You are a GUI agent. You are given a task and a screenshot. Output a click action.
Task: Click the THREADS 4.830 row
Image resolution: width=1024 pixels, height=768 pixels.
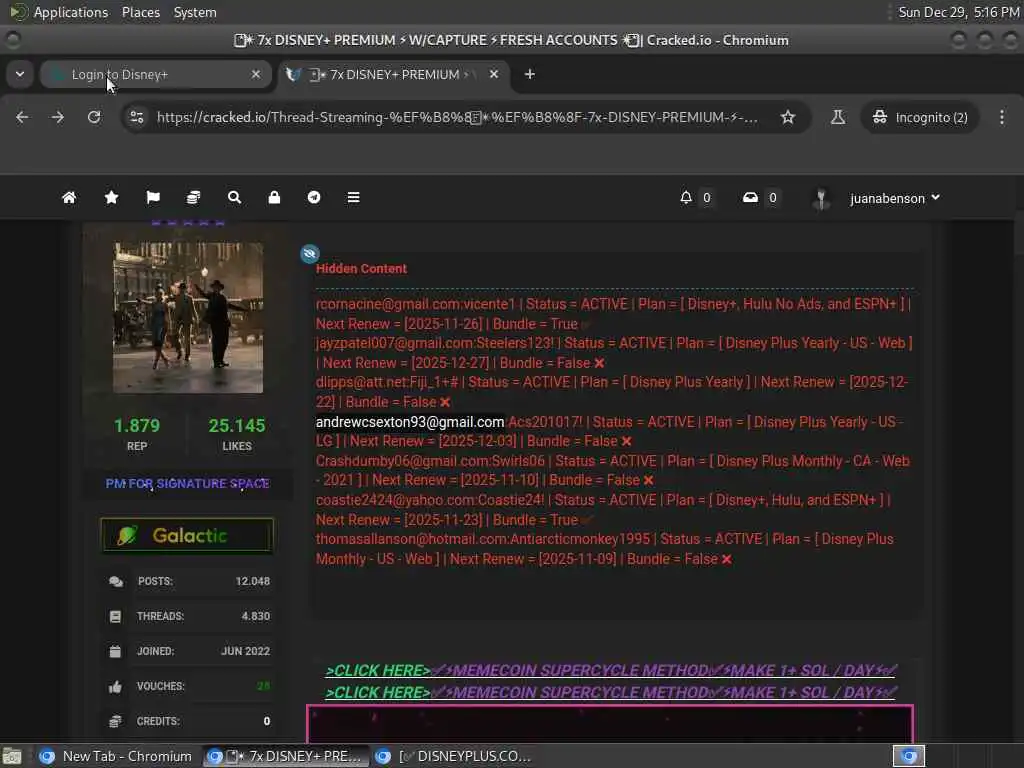[189, 616]
